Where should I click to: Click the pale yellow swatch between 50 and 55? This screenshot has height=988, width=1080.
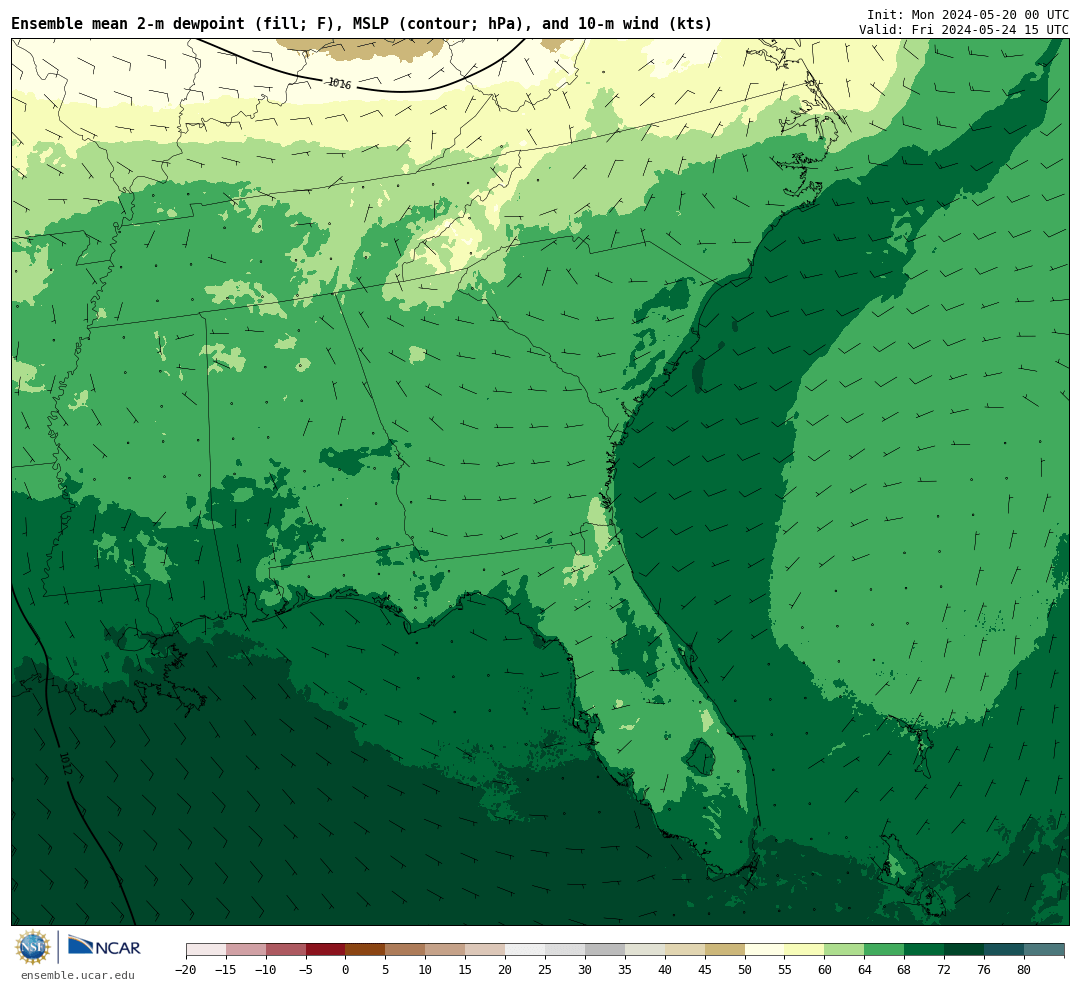765,950
